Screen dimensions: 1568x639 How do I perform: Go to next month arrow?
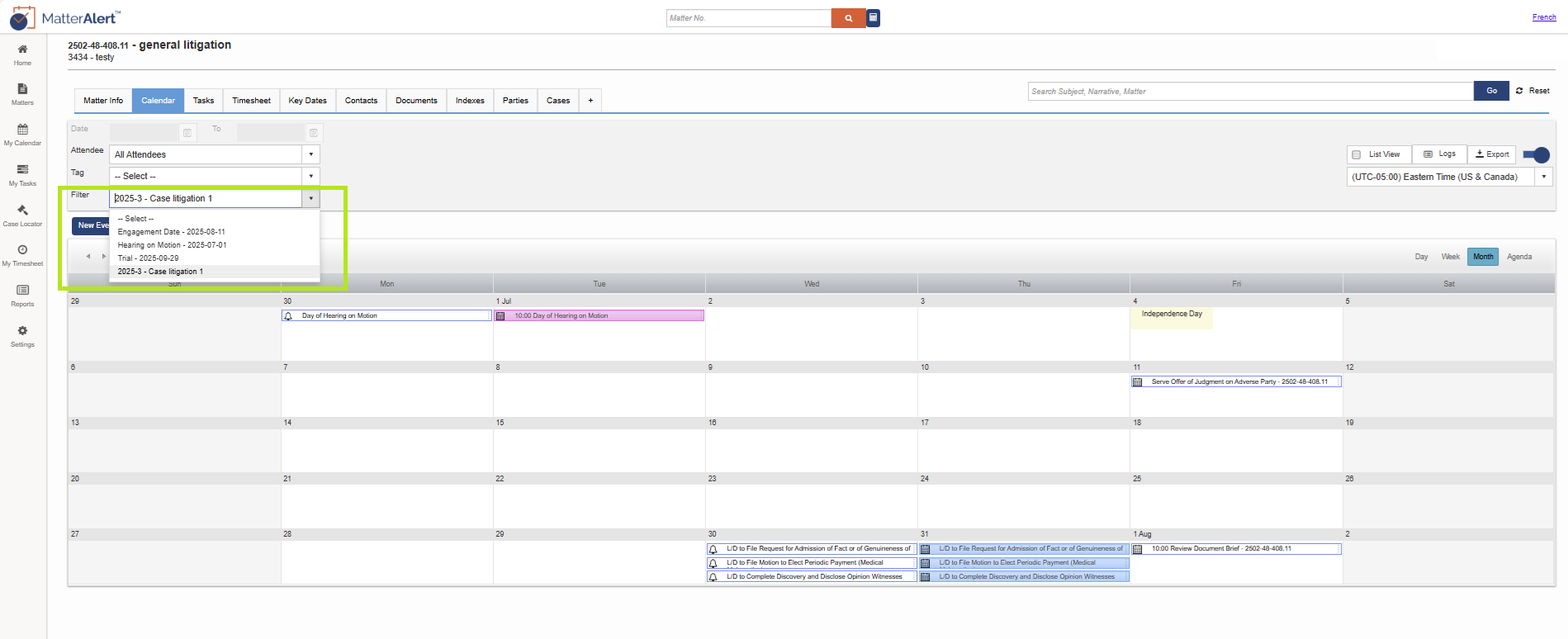[103, 256]
